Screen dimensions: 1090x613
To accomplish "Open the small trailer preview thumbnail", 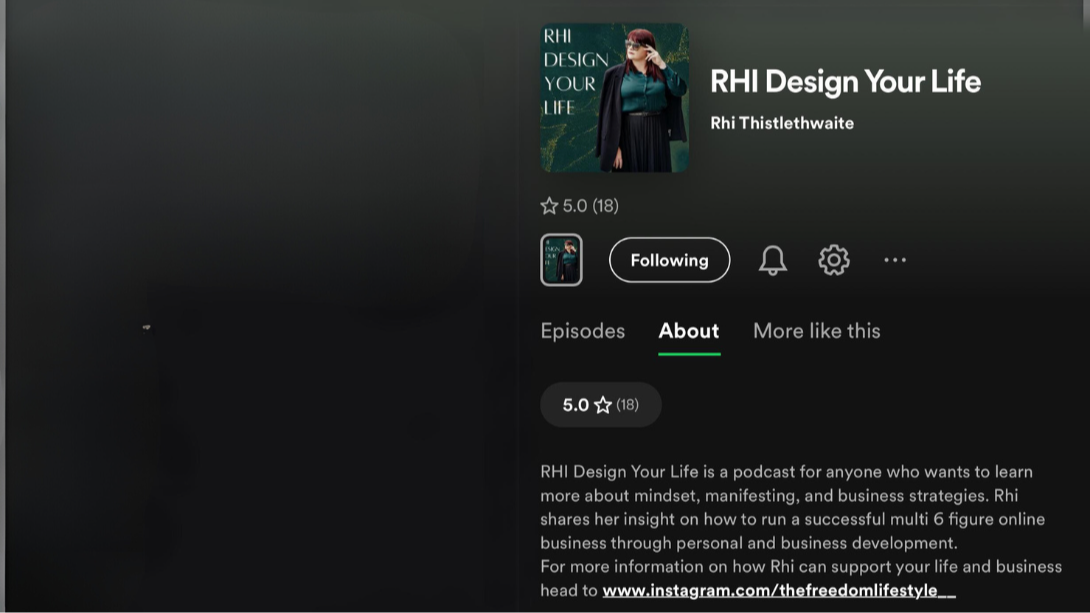I will coord(561,260).
